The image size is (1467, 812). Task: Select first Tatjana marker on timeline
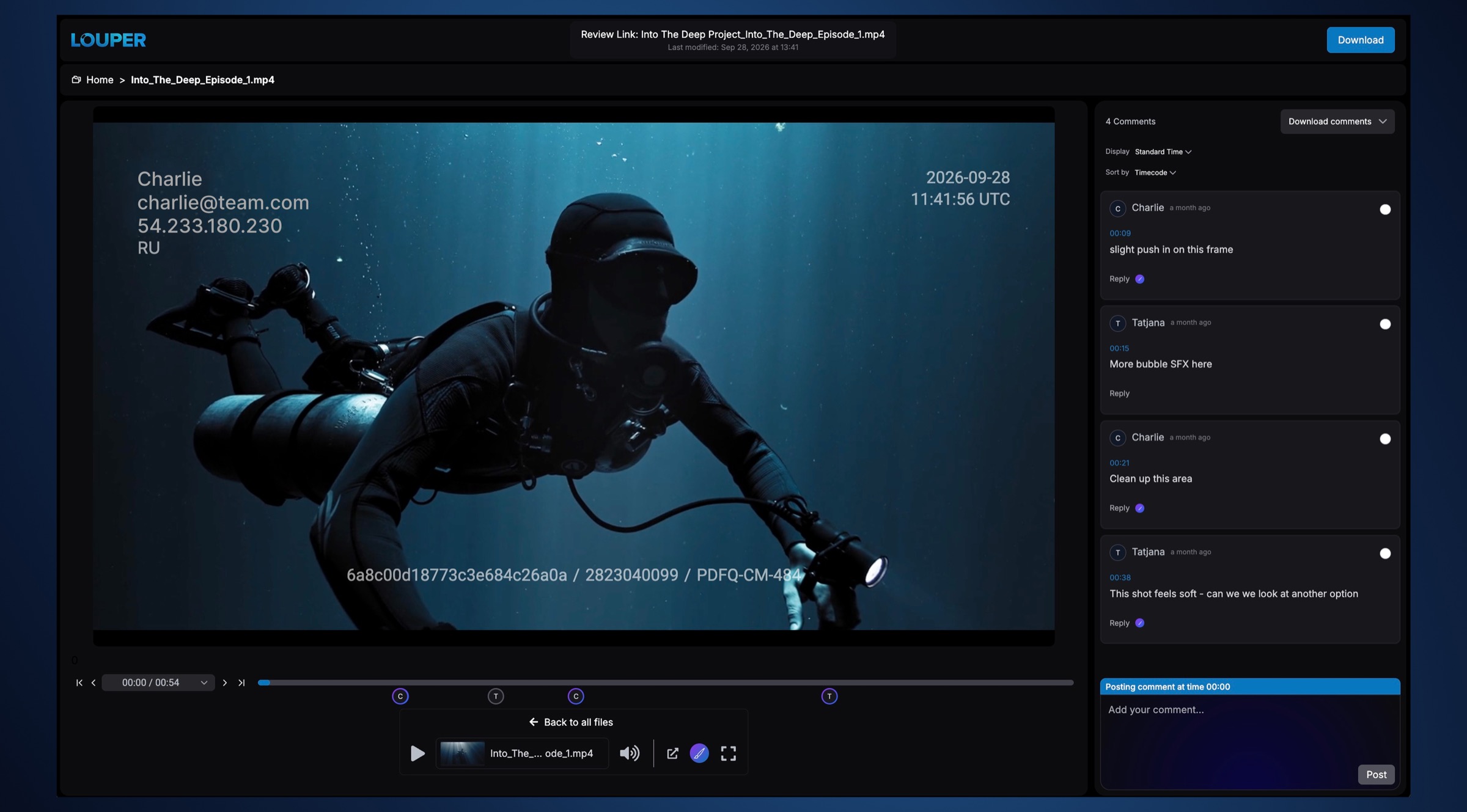(496, 697)
